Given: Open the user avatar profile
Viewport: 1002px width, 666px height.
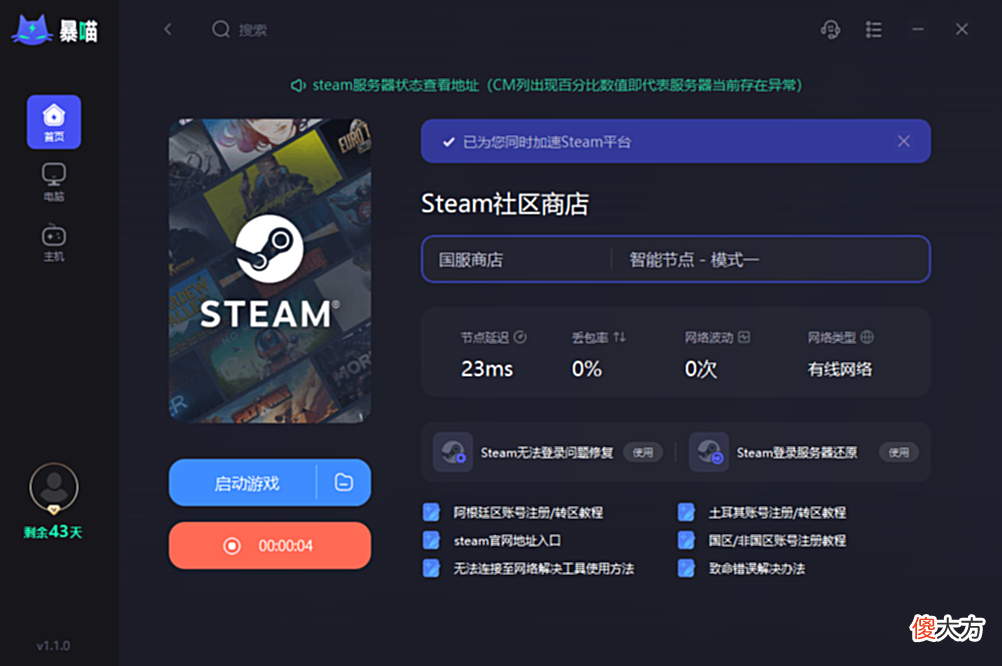Looking at the screenshot, I should click(x=54, y=488).
